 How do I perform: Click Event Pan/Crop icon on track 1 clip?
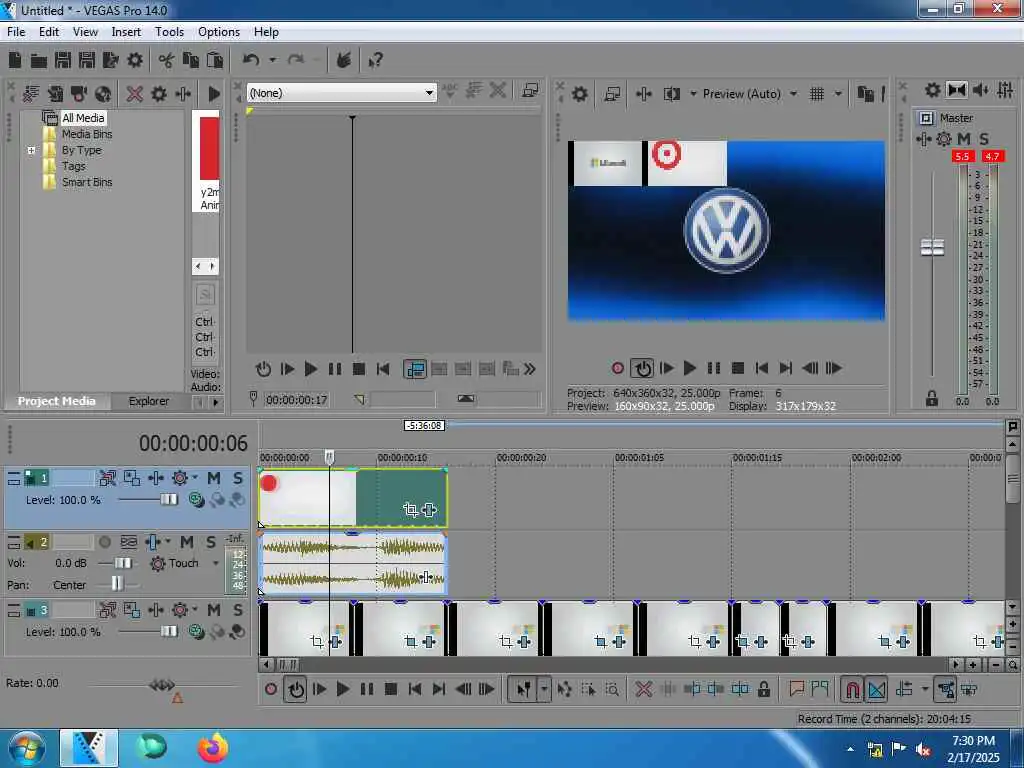tap(410, 509)
